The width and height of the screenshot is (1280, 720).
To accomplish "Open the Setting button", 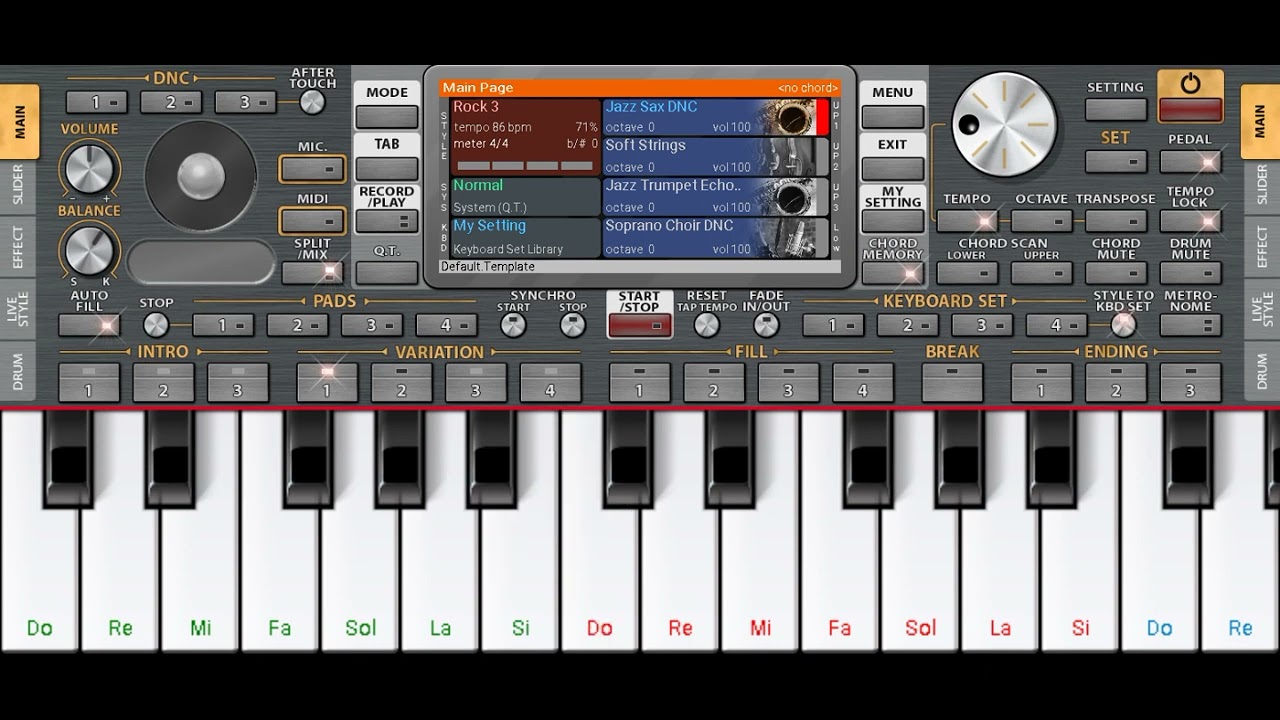I will (x=1116, y=109).
